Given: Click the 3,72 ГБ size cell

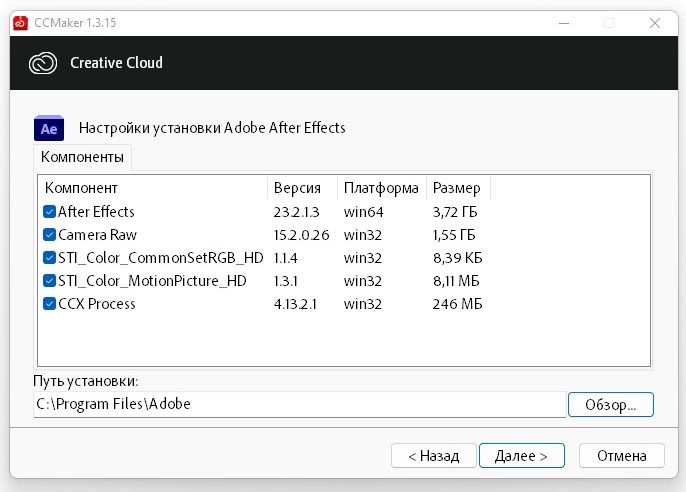Looking at the screenshot, I should click(x=455, y=212).
